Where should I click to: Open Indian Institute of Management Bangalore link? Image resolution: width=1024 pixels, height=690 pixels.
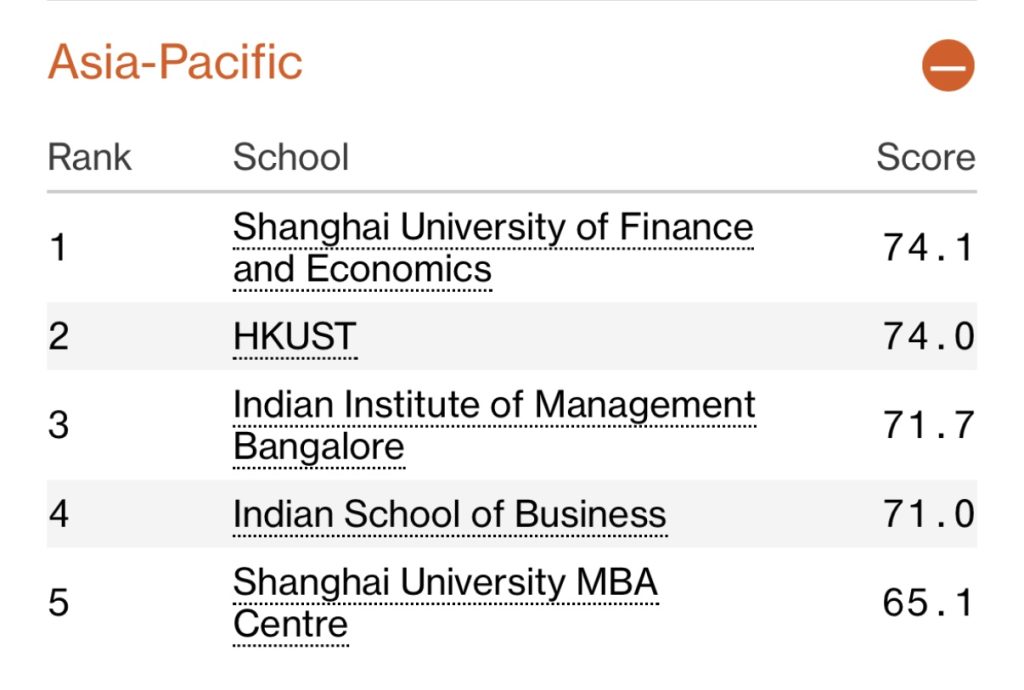[494, 425]
